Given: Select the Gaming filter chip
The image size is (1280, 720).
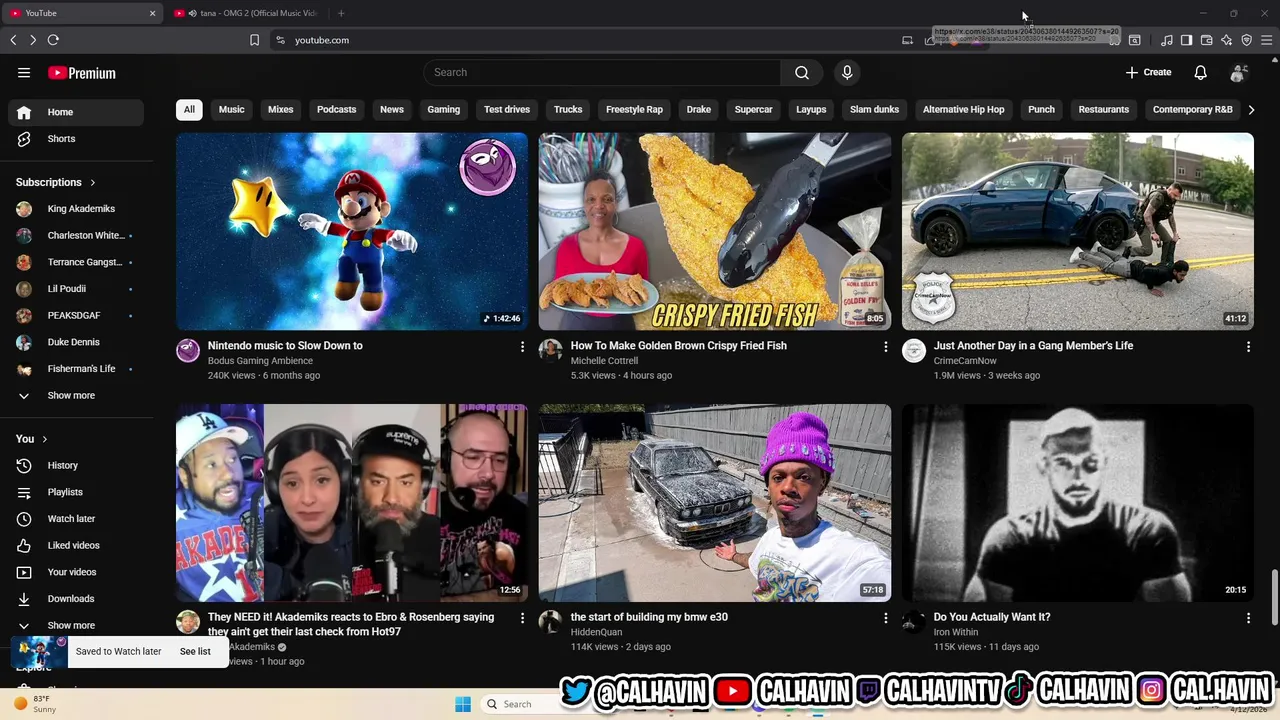Looking at the screenshot, I should point(444,109).
